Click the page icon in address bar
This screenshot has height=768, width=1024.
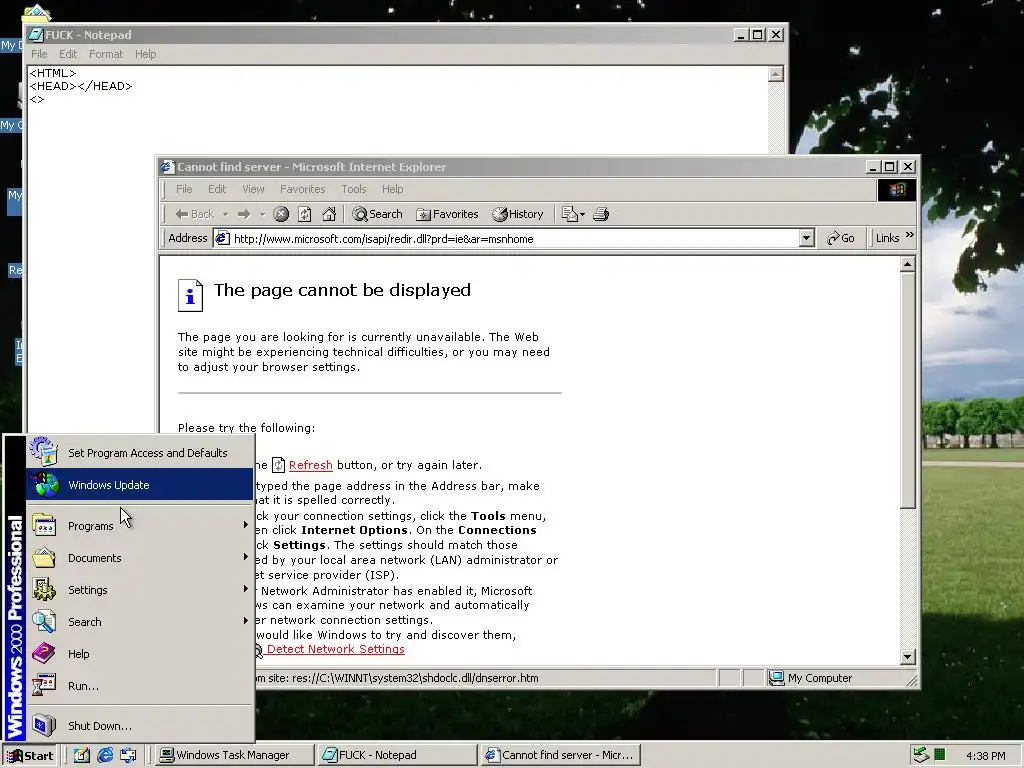click(223, 238)
